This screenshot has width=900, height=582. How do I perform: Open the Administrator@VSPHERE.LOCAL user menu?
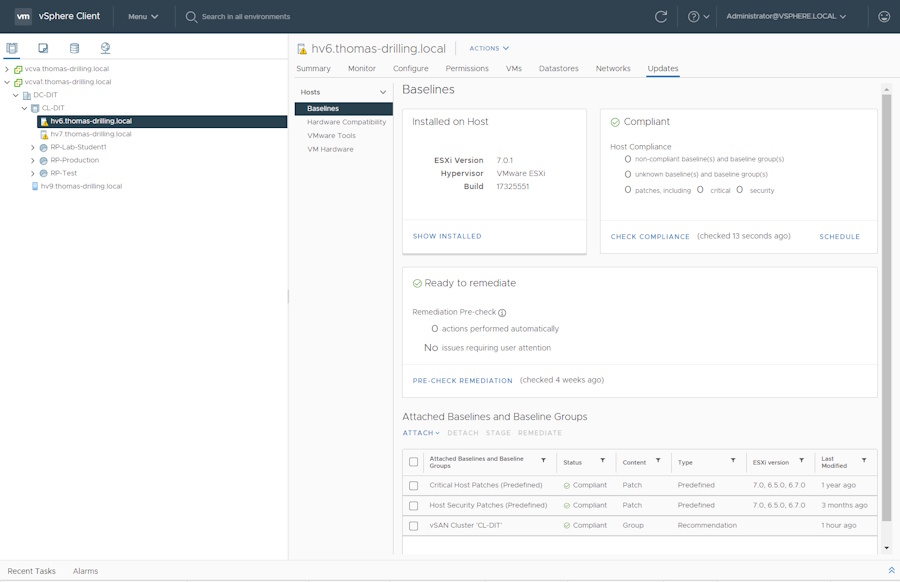(786, 16)
